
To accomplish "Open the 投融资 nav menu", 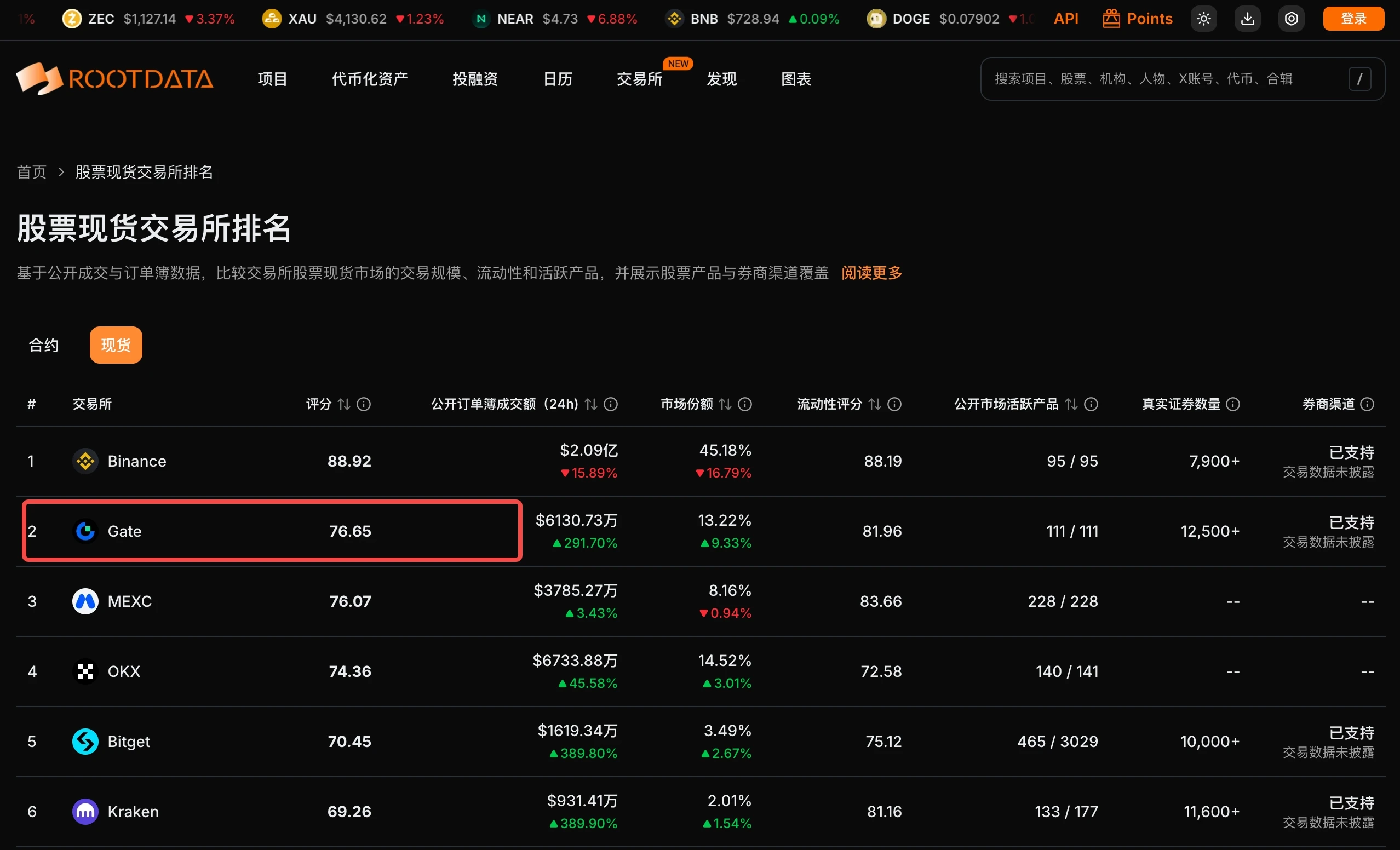I will [475, 79].
